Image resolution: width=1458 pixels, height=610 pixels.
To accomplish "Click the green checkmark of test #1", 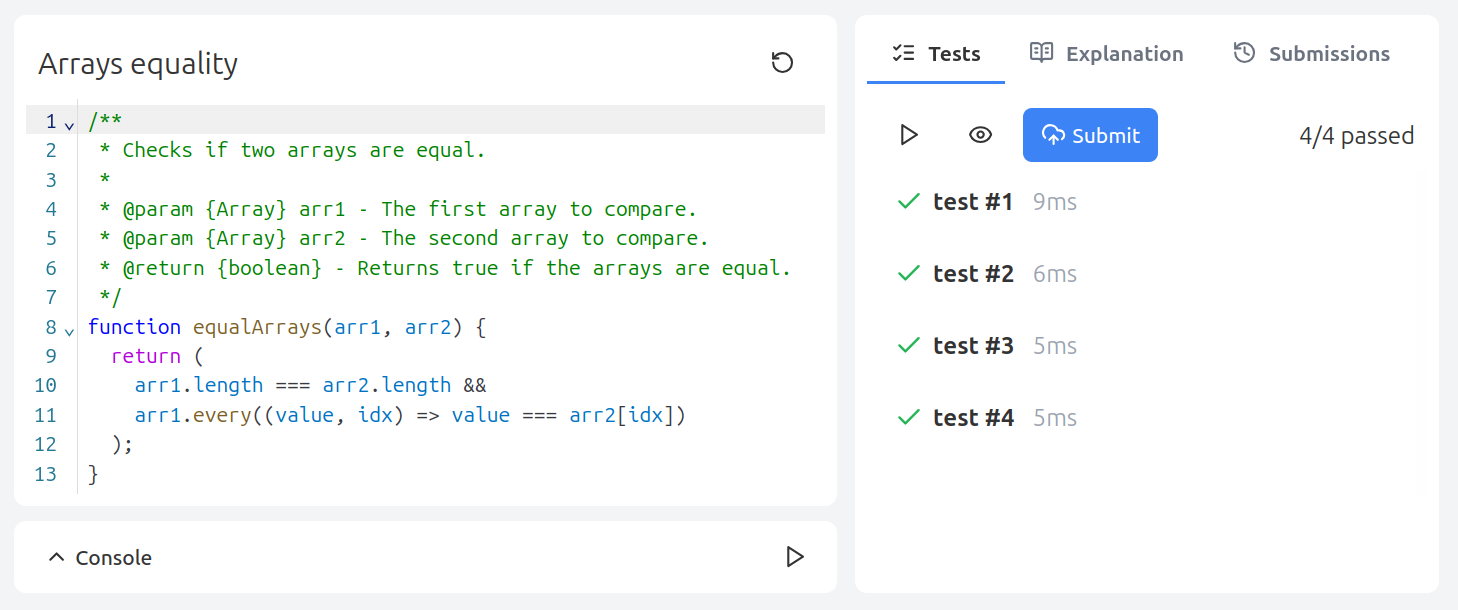I will [x=908, y=201].
